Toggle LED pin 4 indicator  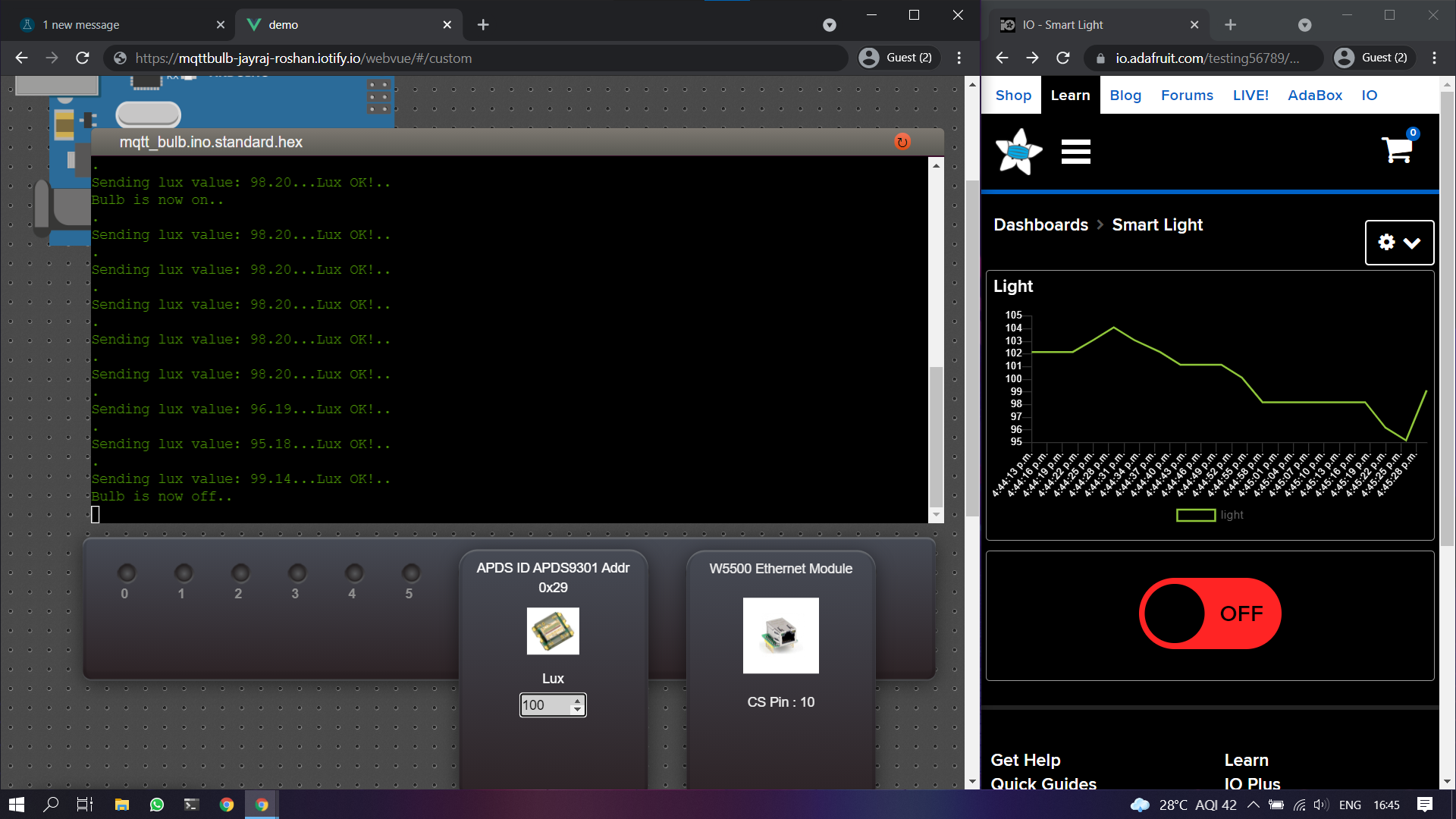353,573
